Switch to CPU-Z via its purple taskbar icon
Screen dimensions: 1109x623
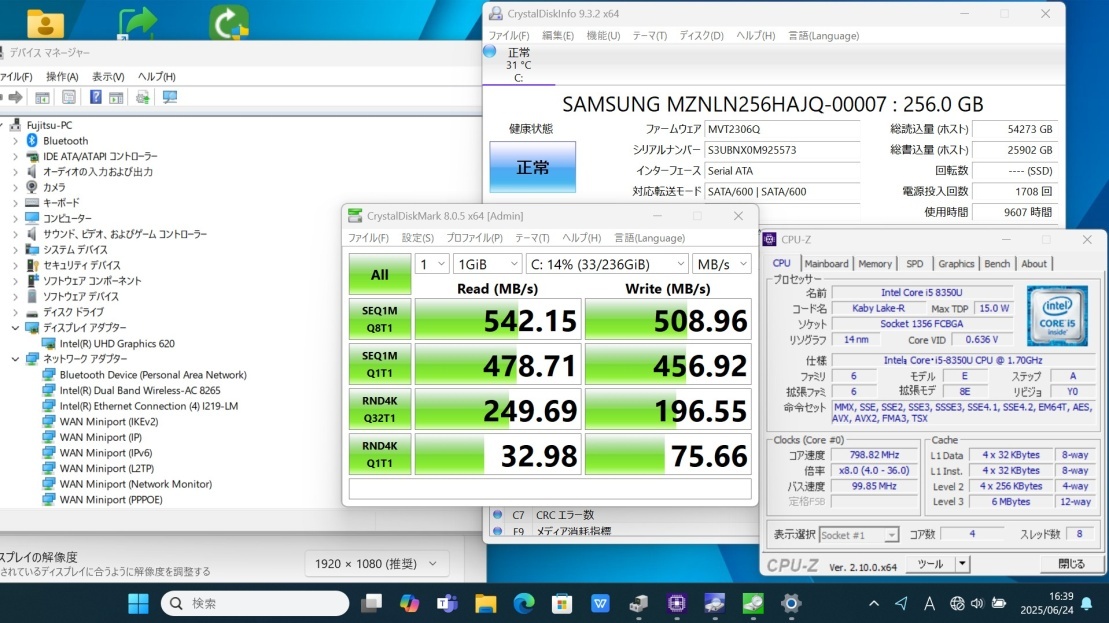click(x=677, y=603)
